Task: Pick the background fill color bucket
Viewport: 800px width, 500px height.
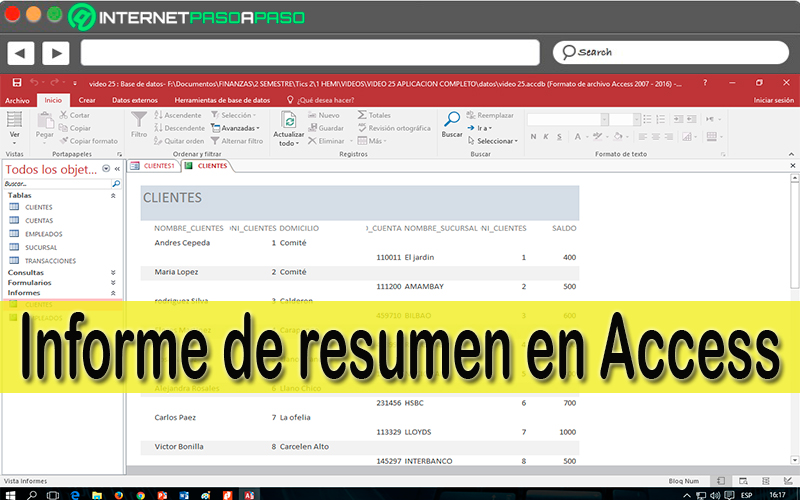Action: pyautogui.click(x=617, y=137)
